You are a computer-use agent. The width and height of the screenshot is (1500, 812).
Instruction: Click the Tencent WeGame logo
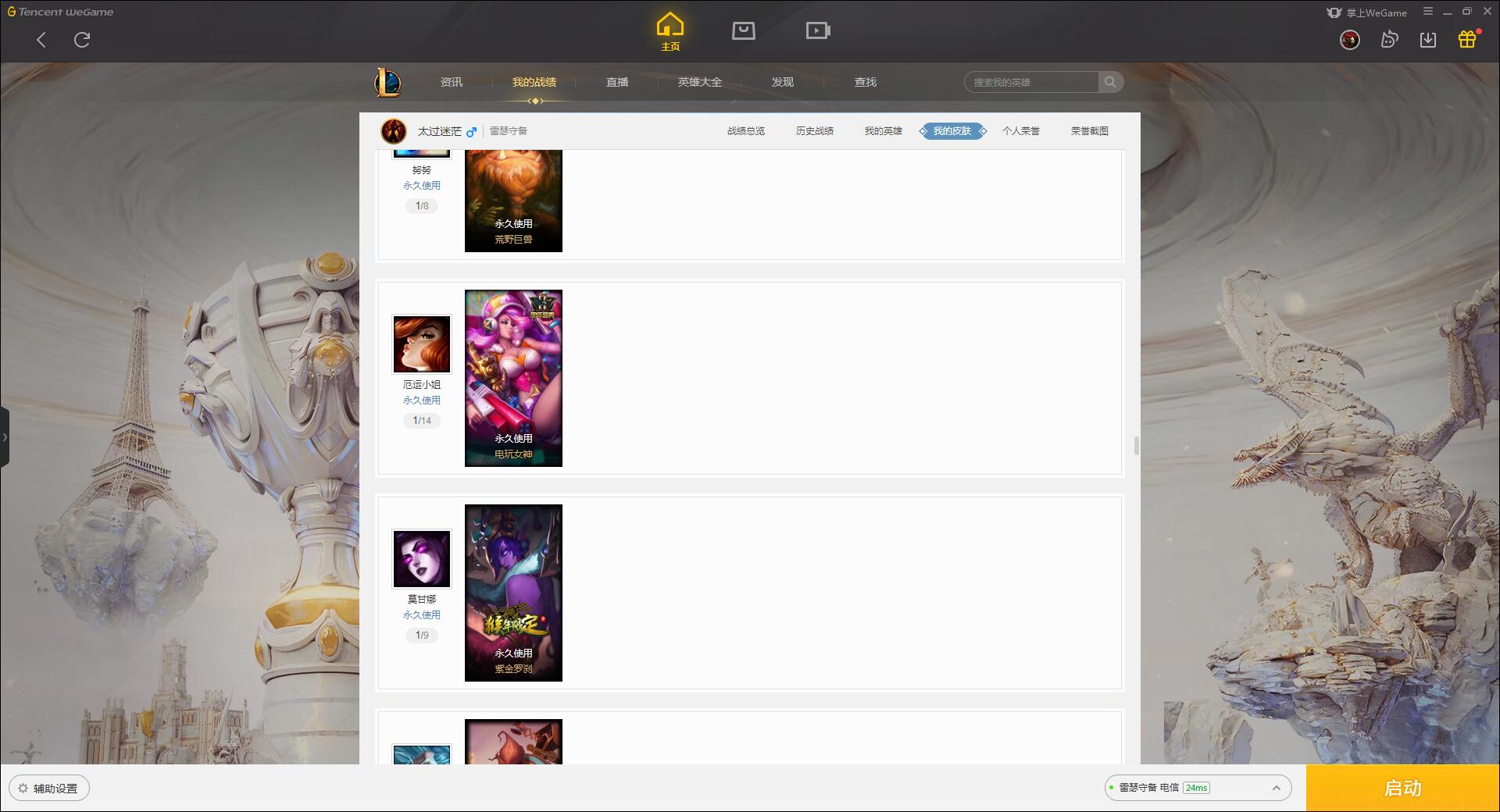pos(60,12)
